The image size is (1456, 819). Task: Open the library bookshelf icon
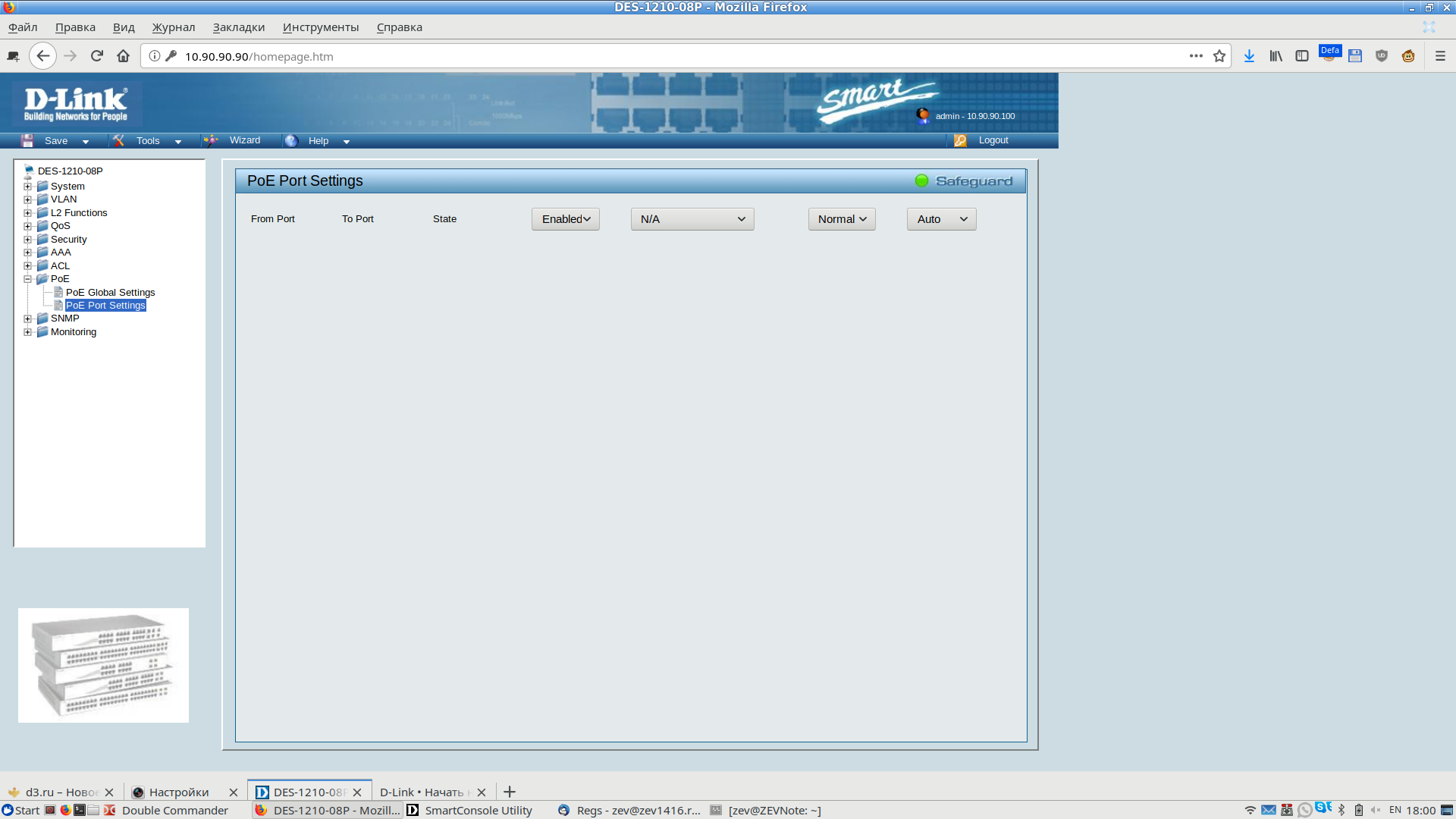click(1276, 56)
